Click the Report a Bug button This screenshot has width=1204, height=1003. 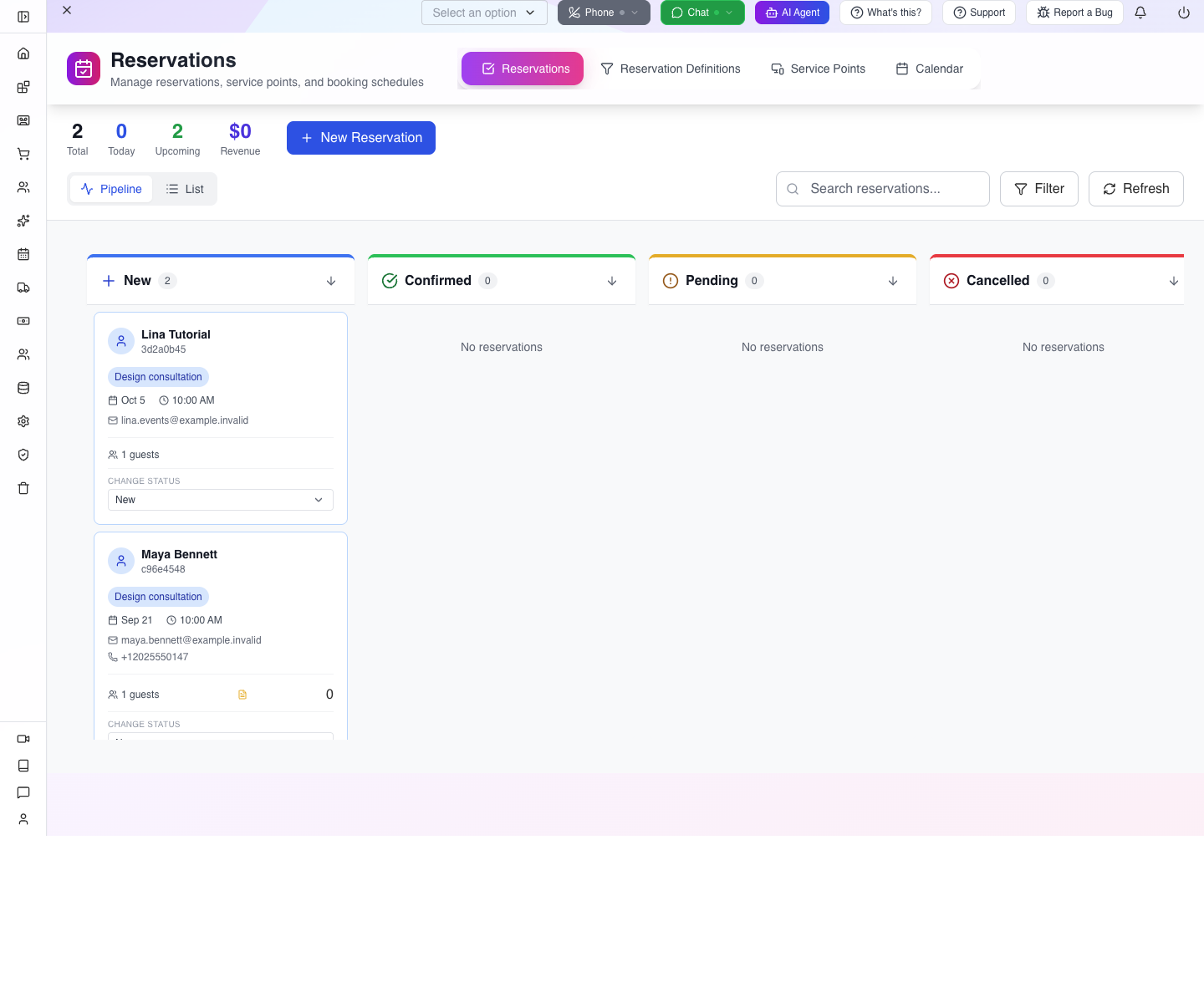coord(1074,13)
